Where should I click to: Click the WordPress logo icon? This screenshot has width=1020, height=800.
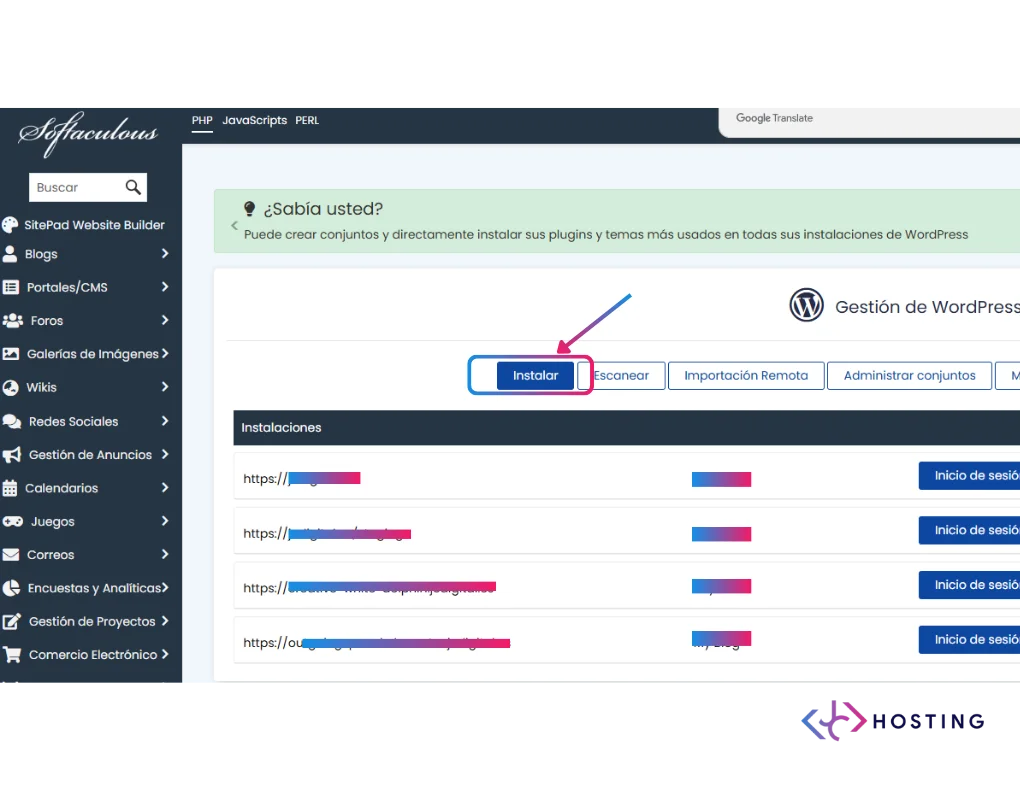(x=806, y=305)
